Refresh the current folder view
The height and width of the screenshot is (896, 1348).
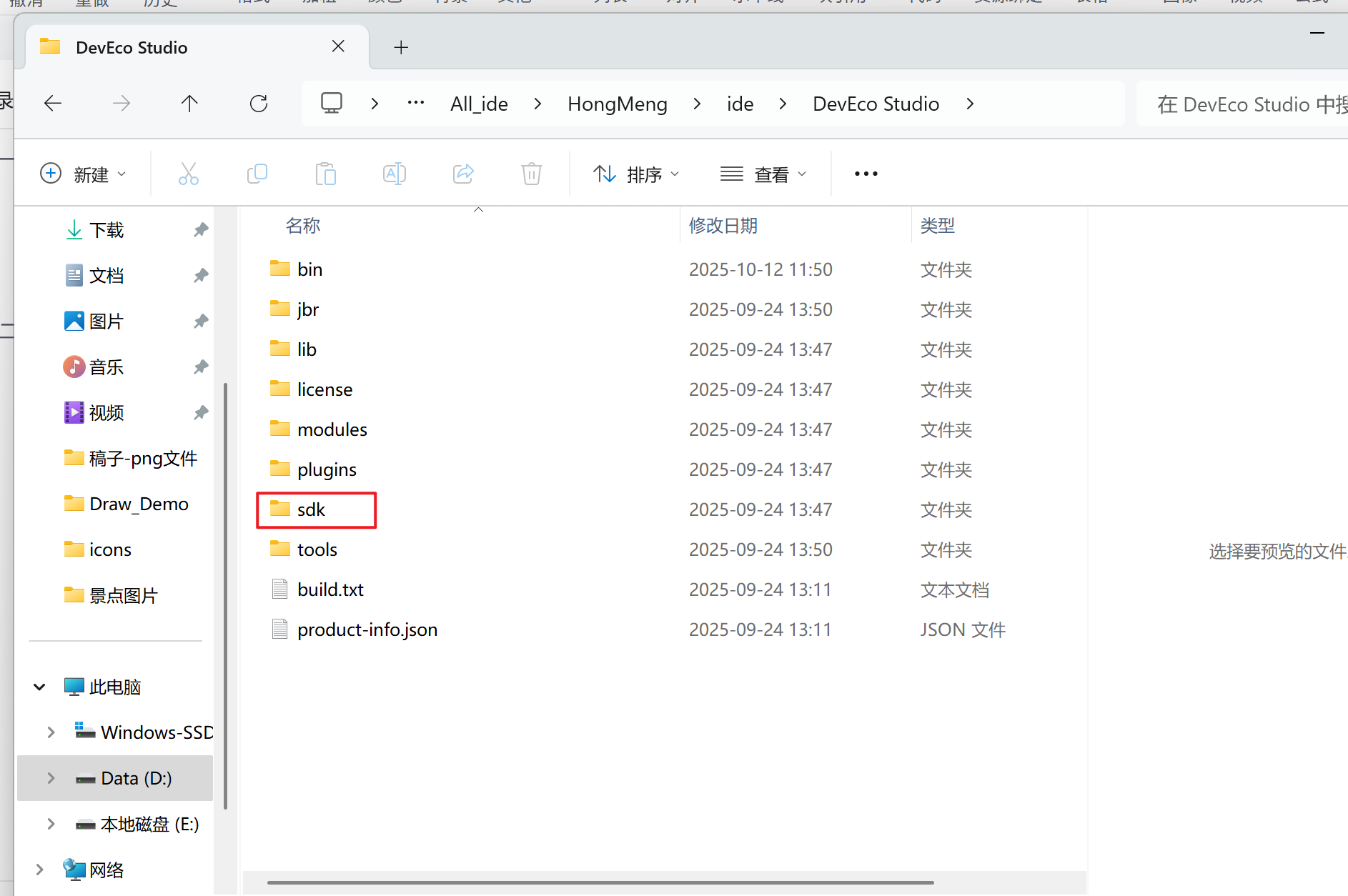[x=259, y=104]
